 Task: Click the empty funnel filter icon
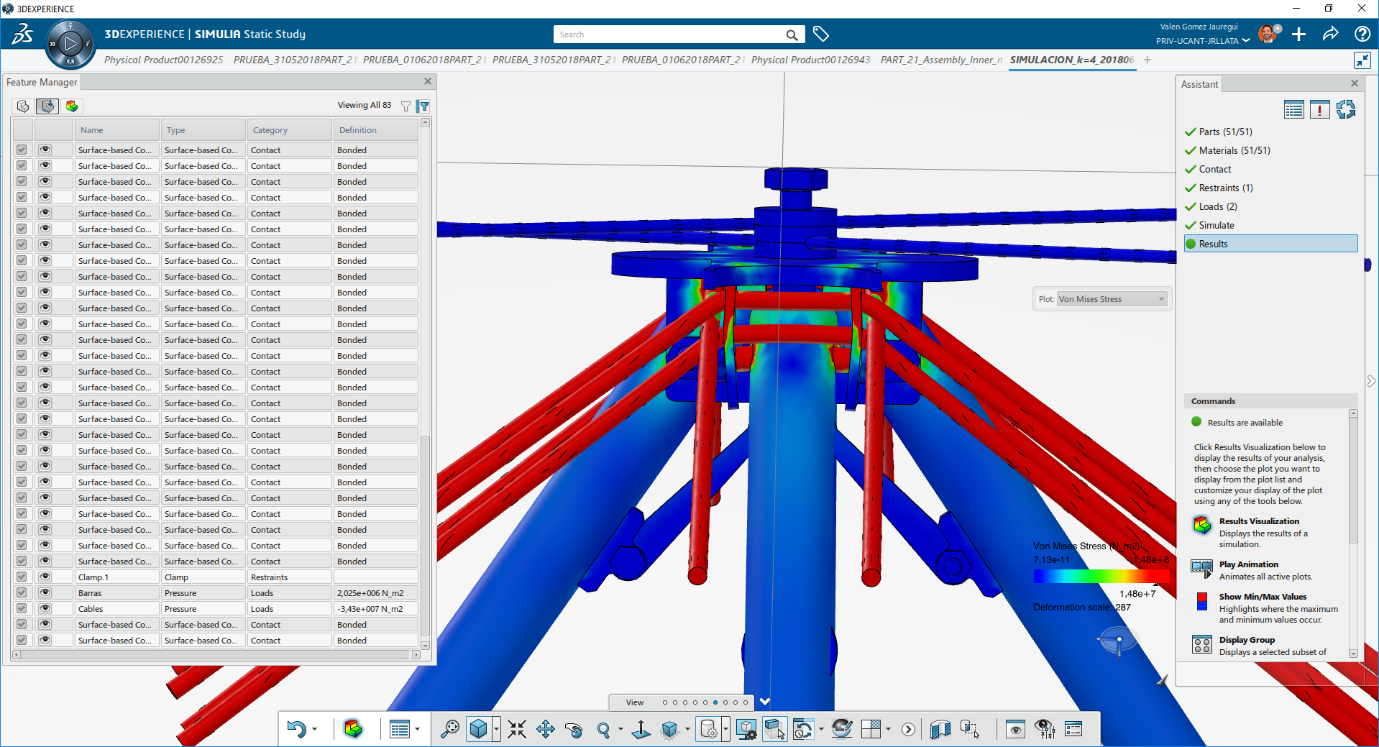tap(406, 106)
